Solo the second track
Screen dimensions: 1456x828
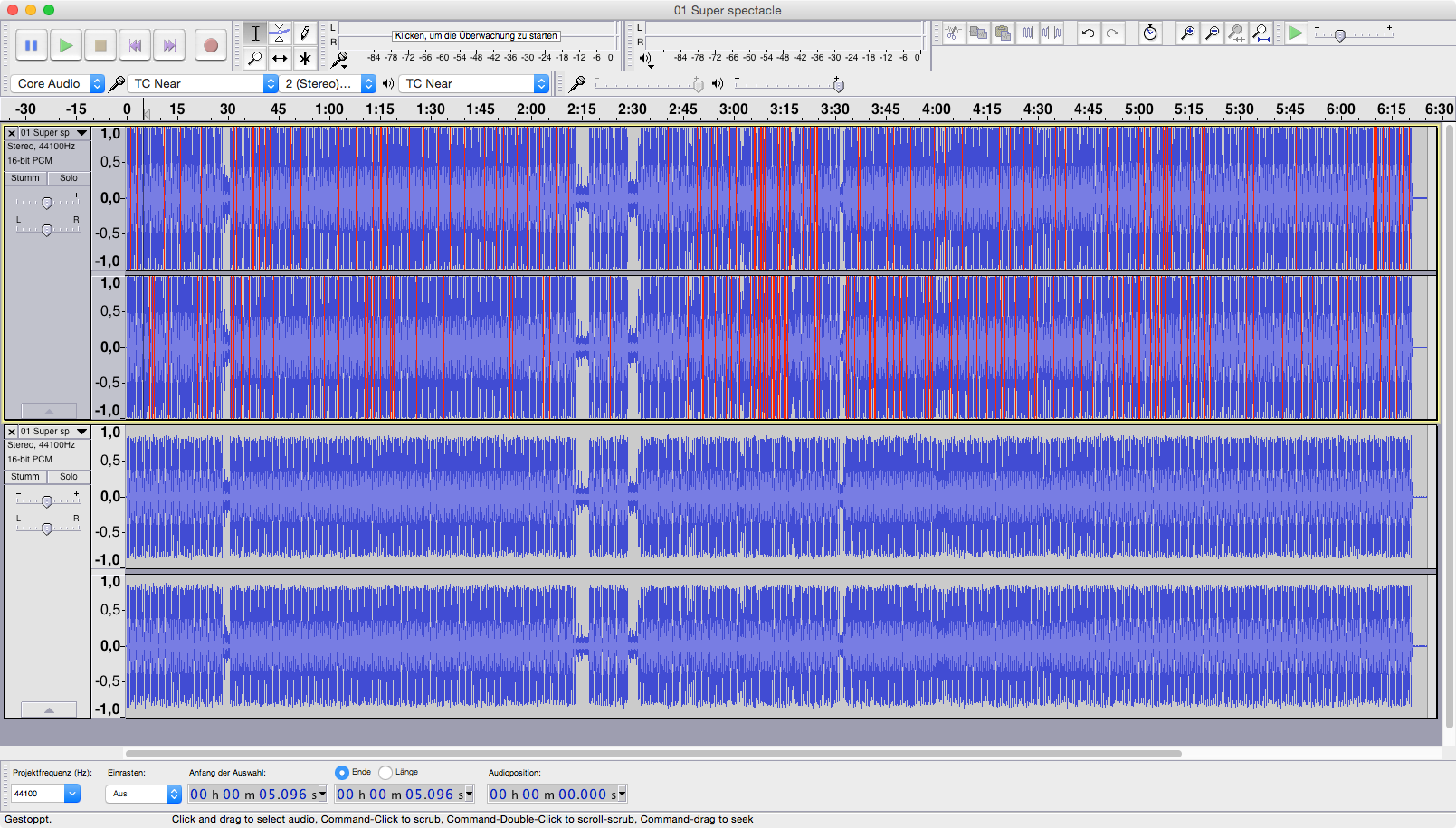tap(69, 477)
